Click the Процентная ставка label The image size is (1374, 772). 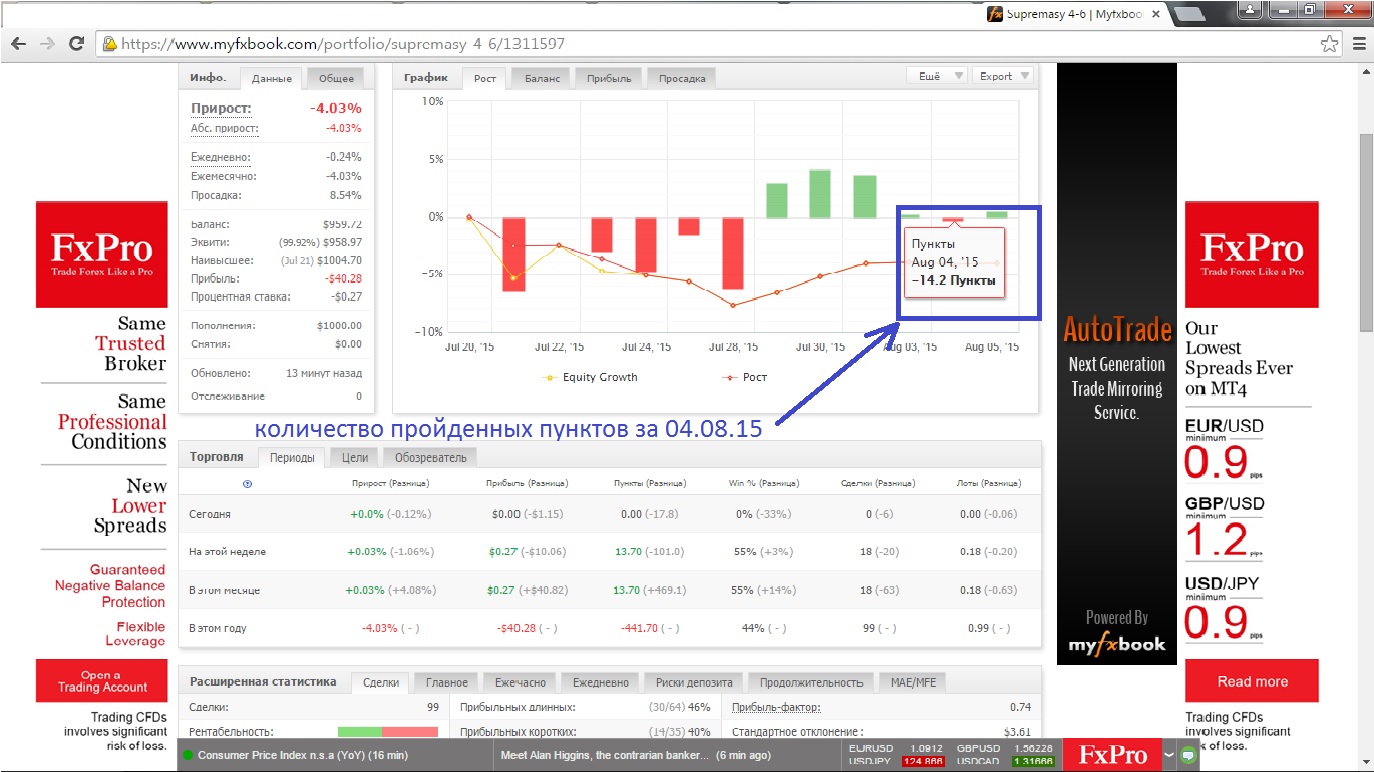(x=240, y=297)
